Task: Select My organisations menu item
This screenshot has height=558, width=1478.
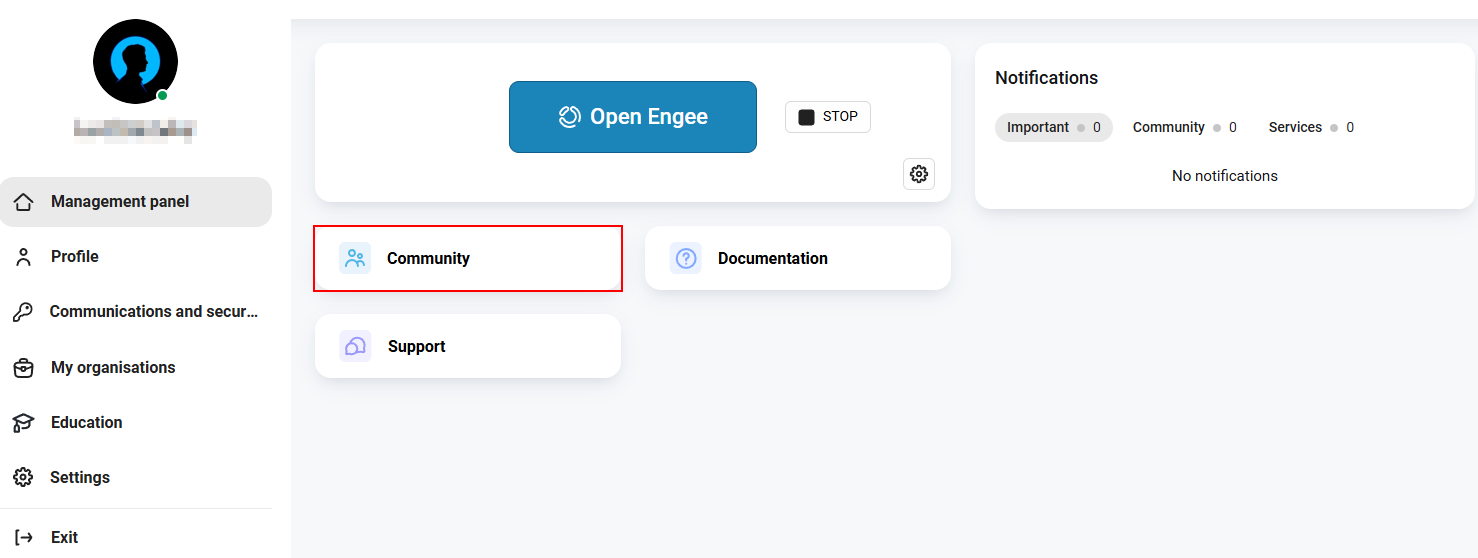Action: tap(136, 368)
